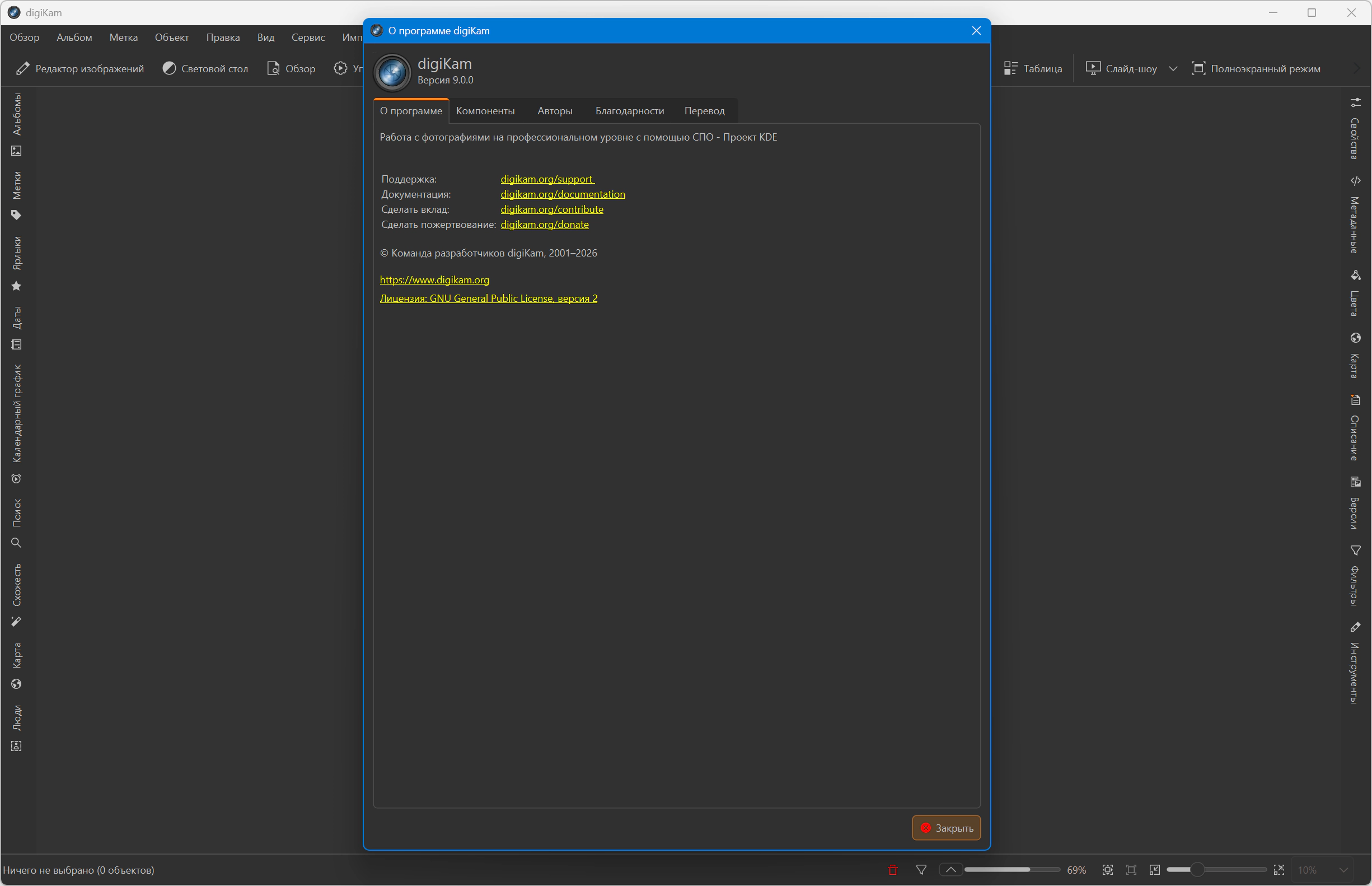Open the Tags sidebar tag icon
Viewport: 1372px width, 886px height.
pos(16,215)
